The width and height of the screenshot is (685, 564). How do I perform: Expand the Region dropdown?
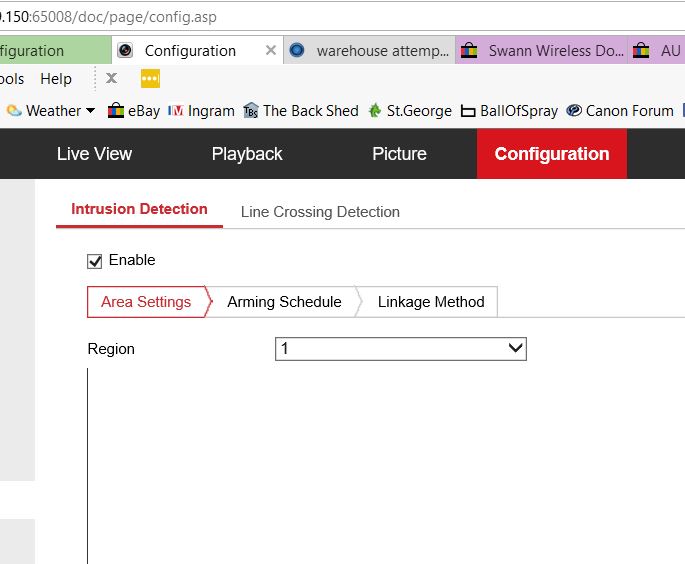click(400, 348)
